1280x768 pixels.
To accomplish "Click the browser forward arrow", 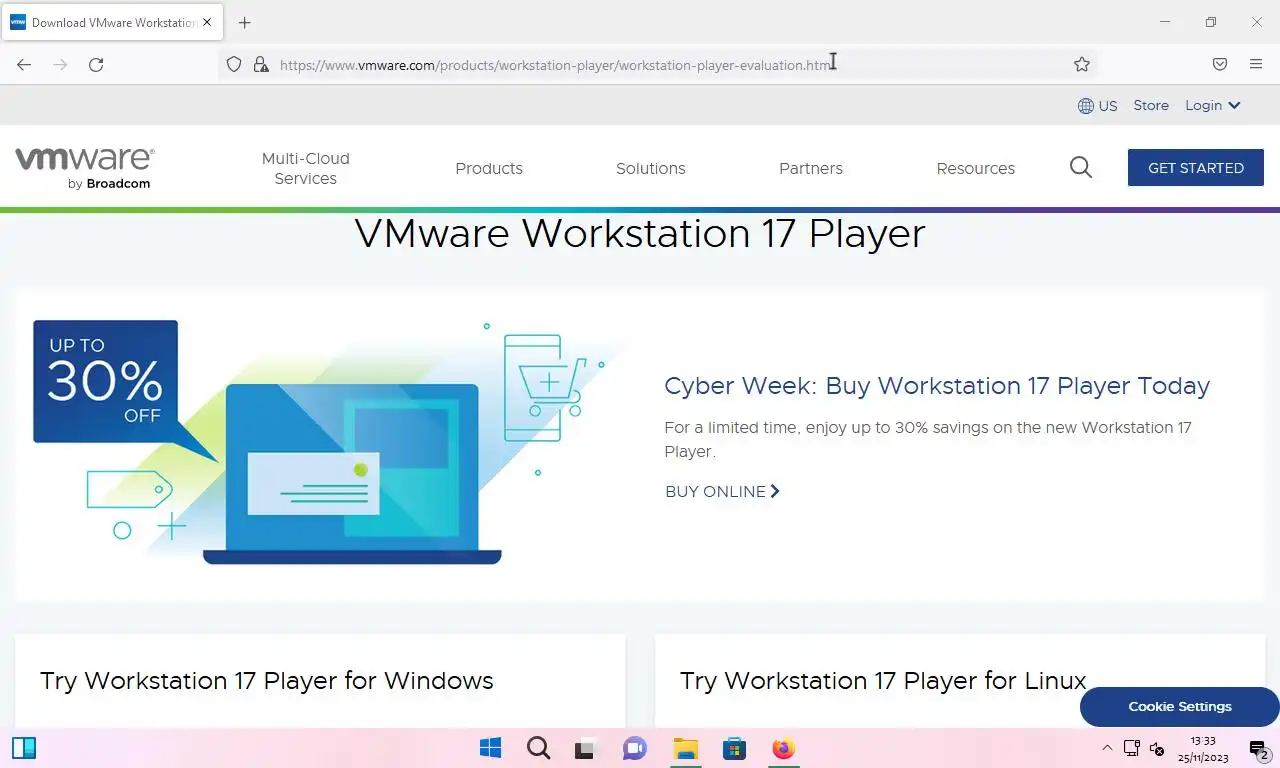I will click(60, 64).
